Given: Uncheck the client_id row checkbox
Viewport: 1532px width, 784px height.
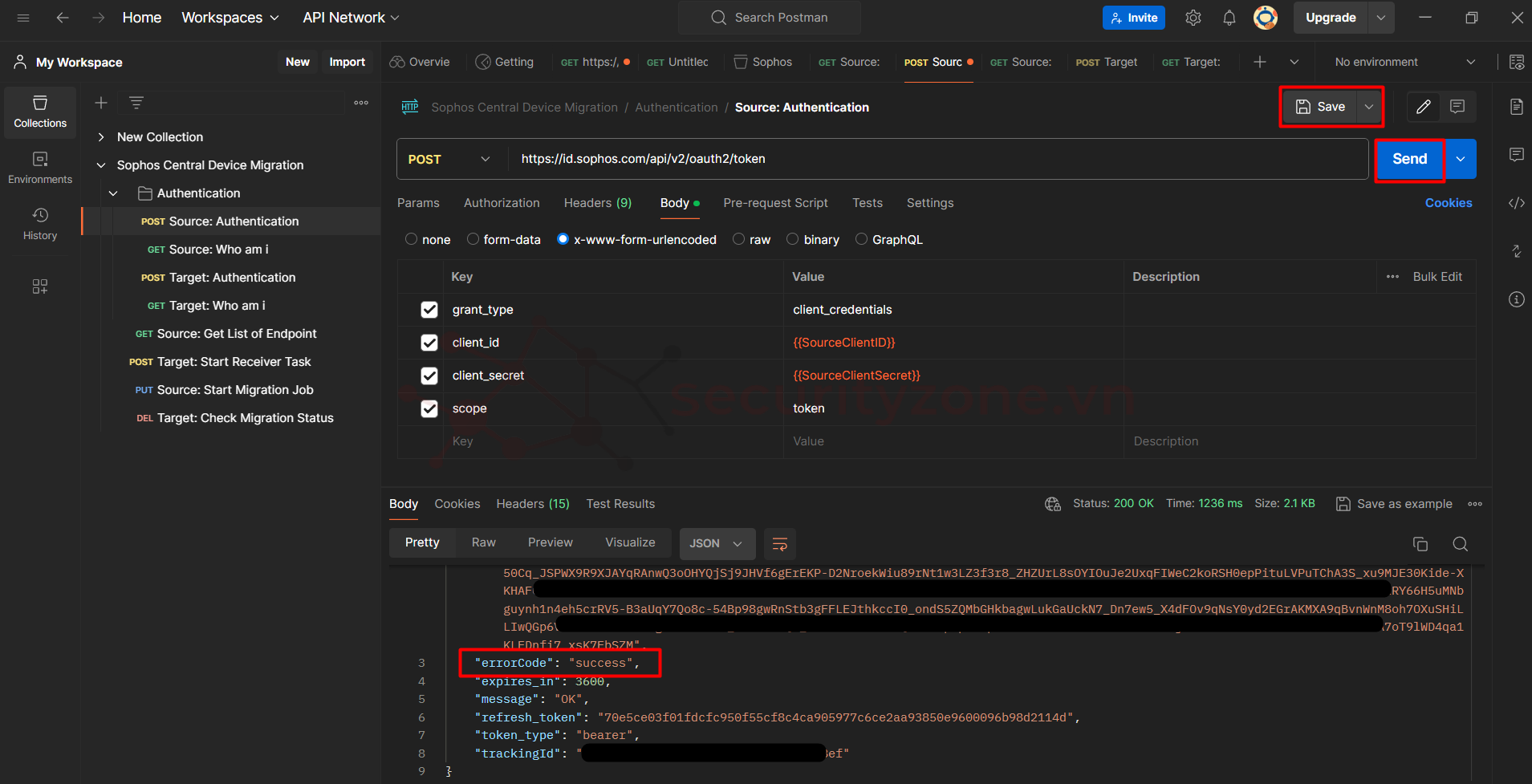Looking at the screenshot, I should tap(429, 343).
